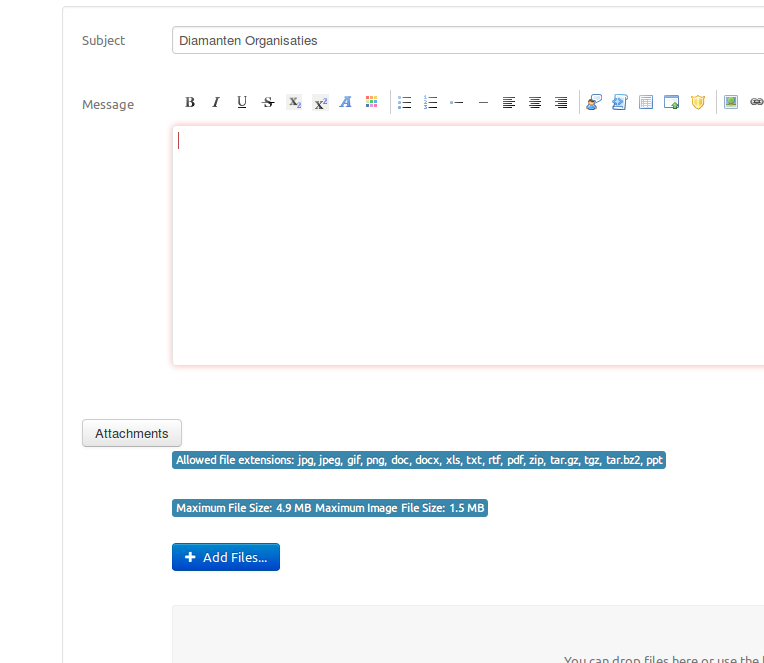Click the 'Subject' field label

click(103, 40)
